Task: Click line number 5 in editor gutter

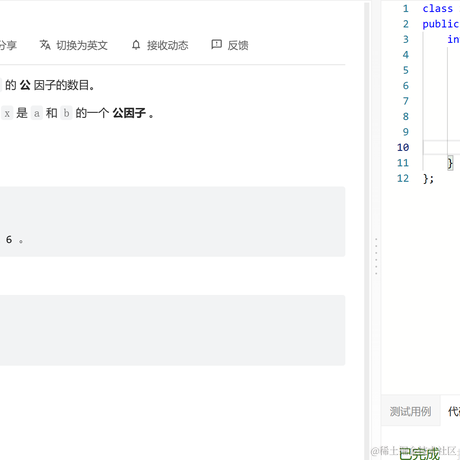Action: pos(406,70)
